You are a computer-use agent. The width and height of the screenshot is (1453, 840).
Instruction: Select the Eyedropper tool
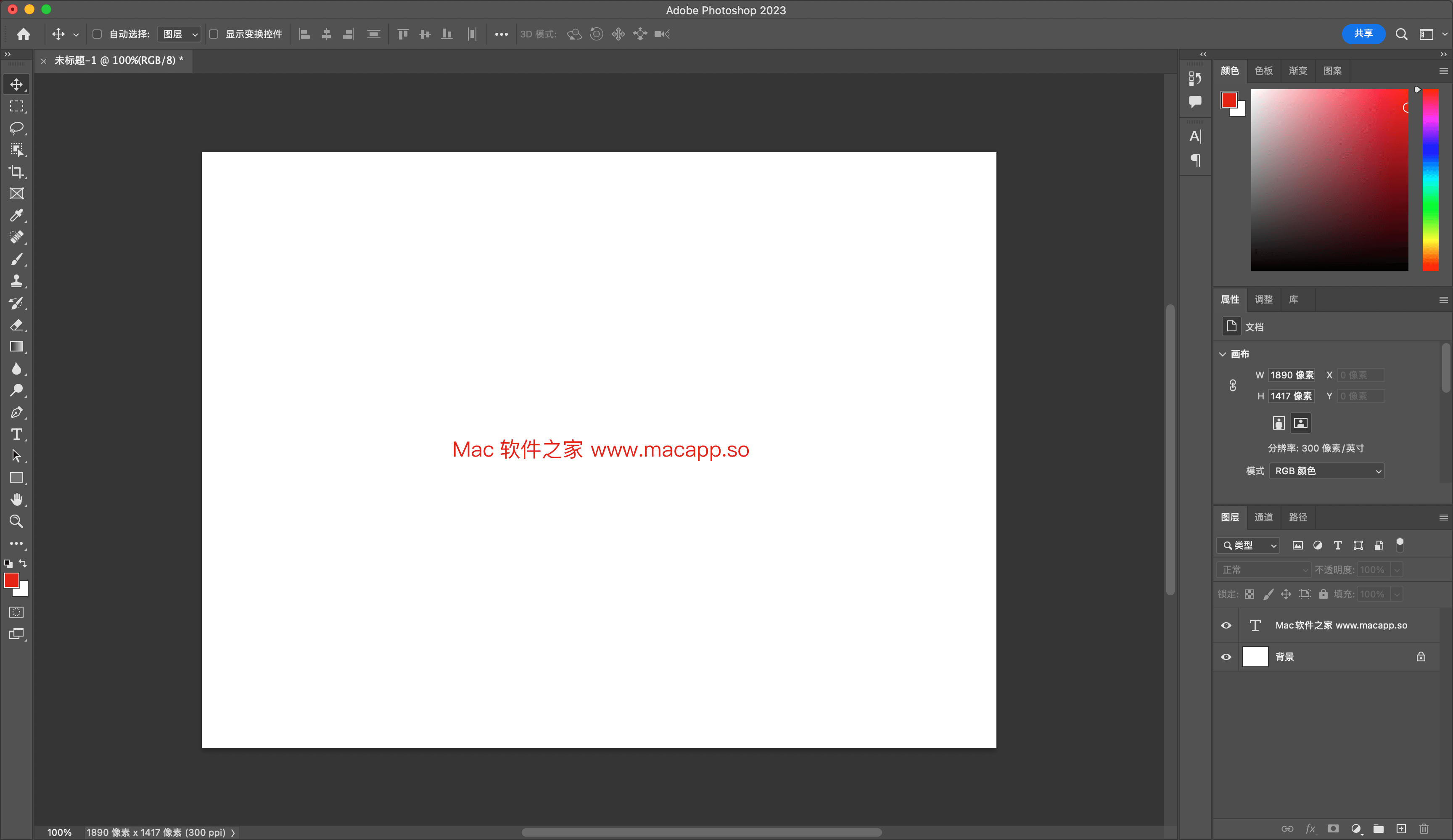click(16, 216)
